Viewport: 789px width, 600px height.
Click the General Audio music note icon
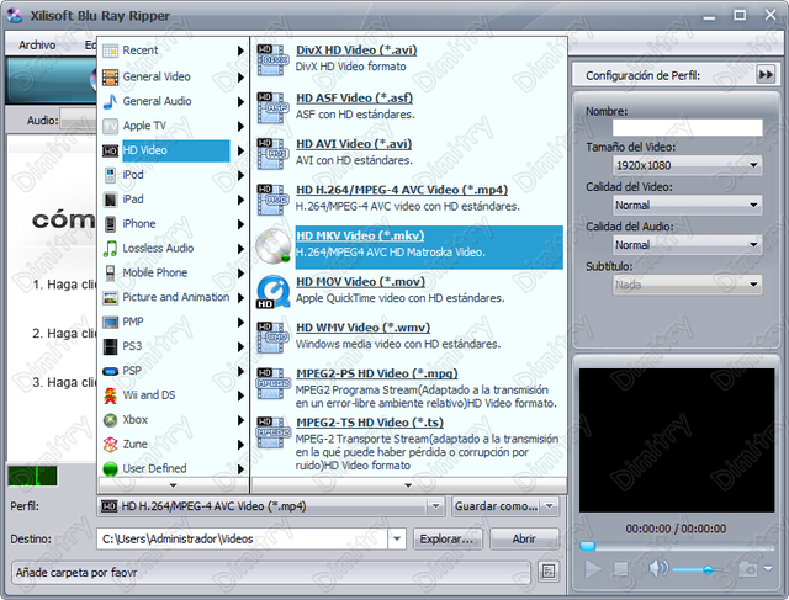point(110,102)
